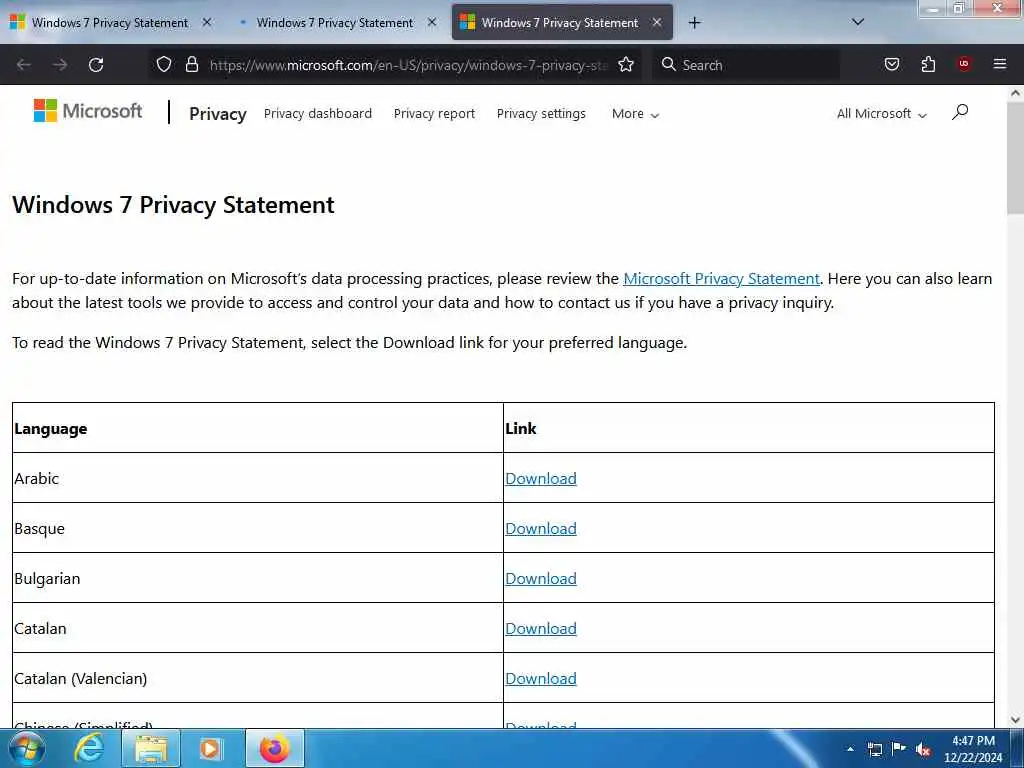Go back with the browser back arrow
This screenshot has height=768, width=1024.
pyautogui.click(x=24, y=65)
